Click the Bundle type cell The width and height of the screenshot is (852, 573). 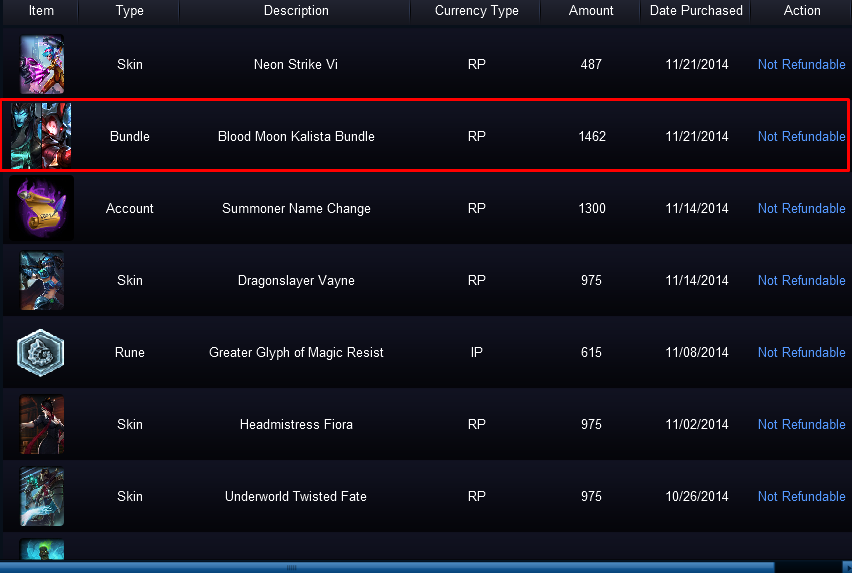coord(129,136)
